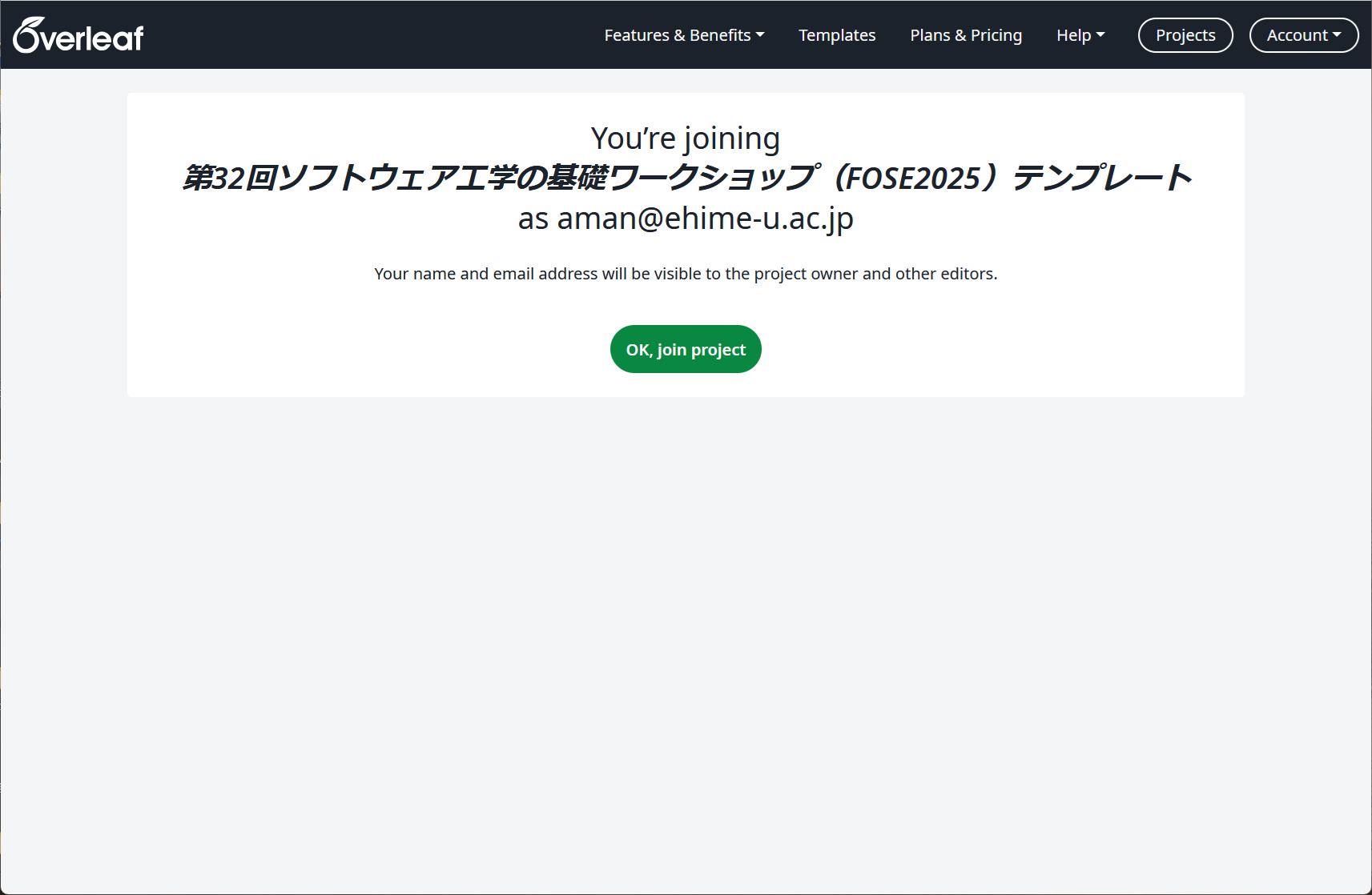Expand the Account dropdown
Image resolution: width=1372 pixels, height=895 pixels.
tap(1304, 35)
